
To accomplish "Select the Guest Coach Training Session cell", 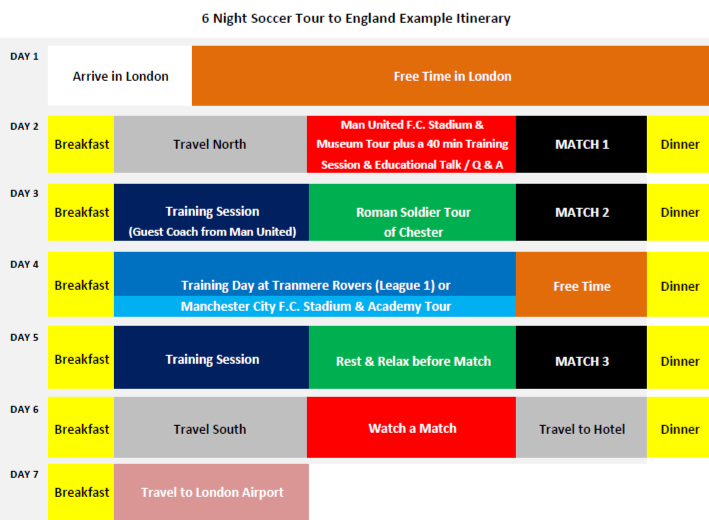I will click(212, 212).
